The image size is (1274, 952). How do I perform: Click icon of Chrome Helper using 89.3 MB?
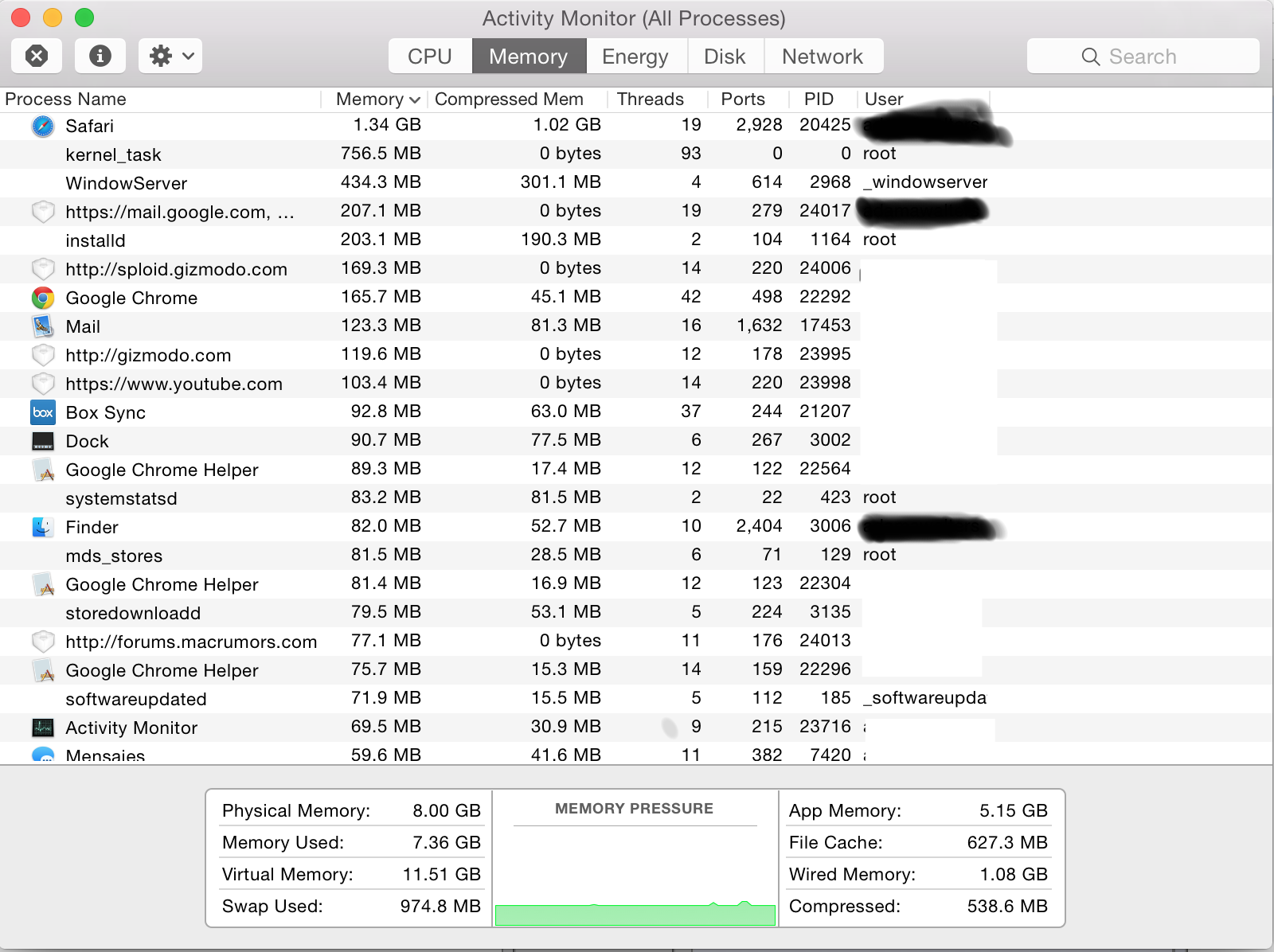43,470
